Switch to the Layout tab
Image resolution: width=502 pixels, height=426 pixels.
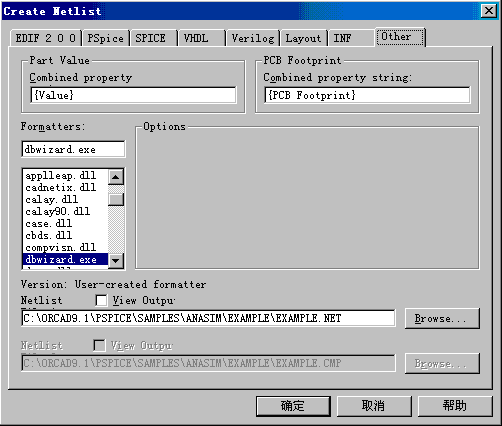(304, 38)
